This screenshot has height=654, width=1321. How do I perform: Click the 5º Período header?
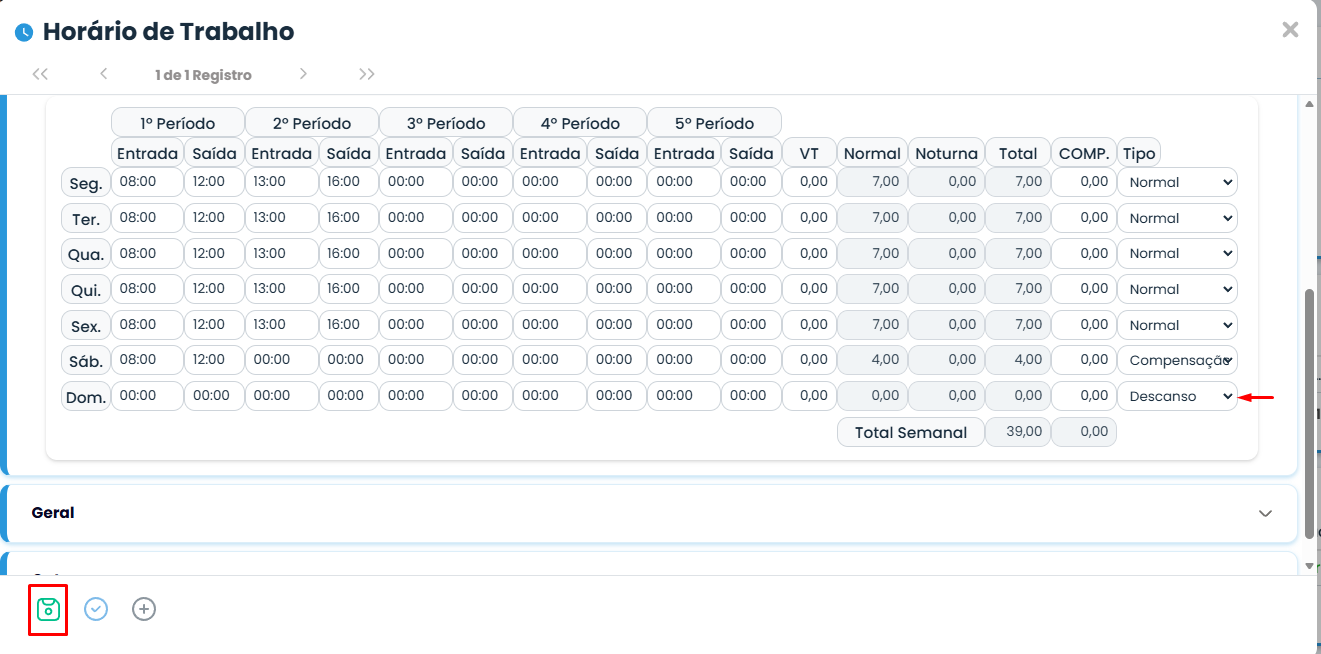pos(714,123)
